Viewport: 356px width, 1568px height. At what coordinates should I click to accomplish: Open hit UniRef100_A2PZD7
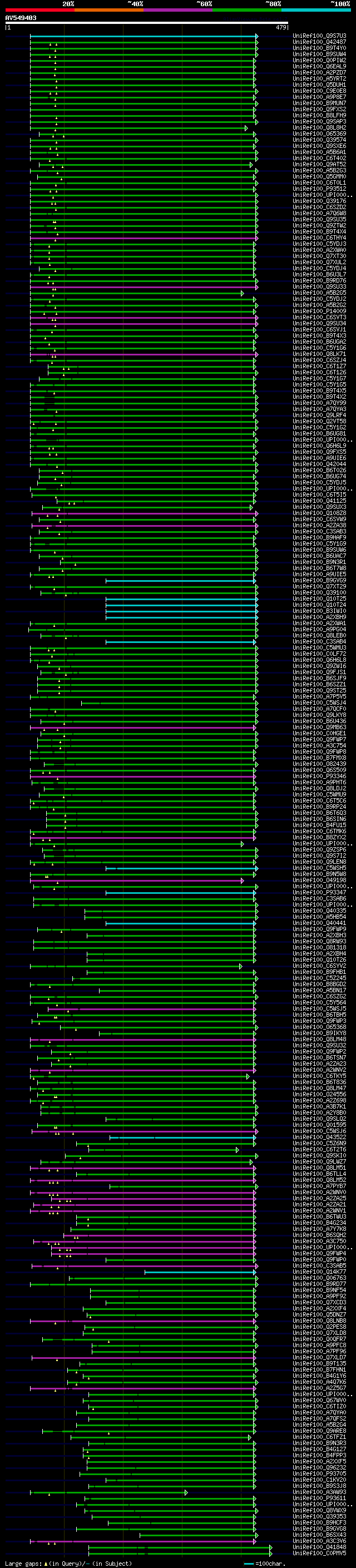pos(319,72)
